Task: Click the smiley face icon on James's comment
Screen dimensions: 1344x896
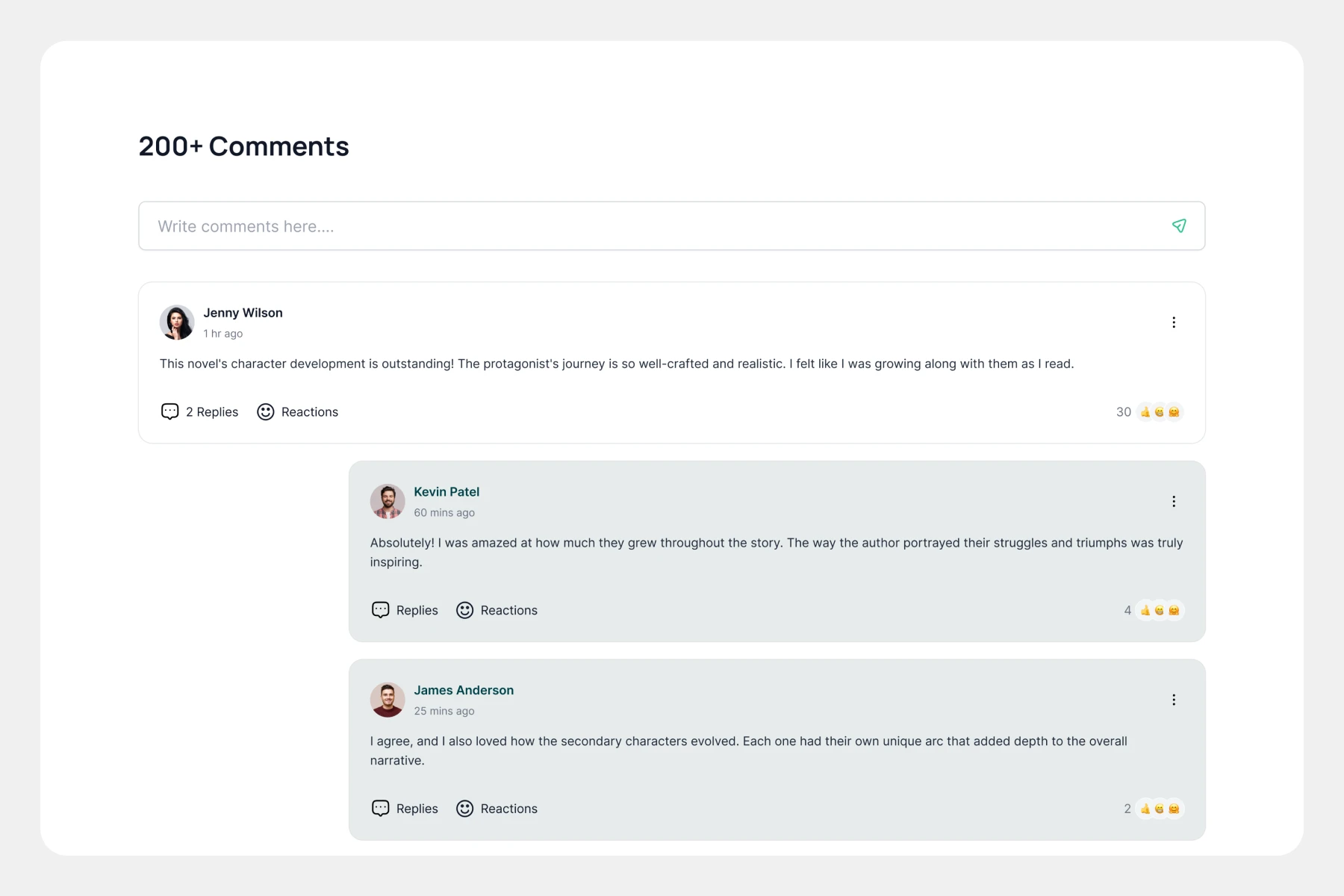Action: coord(465,809)
